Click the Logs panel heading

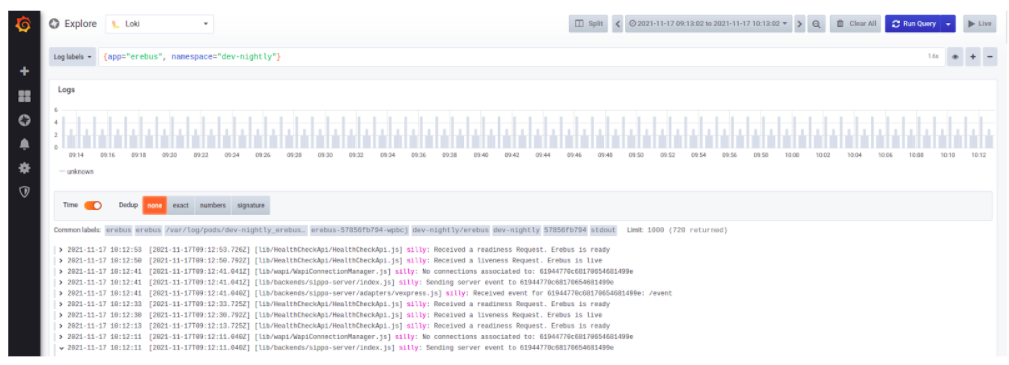tap(66, 89)
